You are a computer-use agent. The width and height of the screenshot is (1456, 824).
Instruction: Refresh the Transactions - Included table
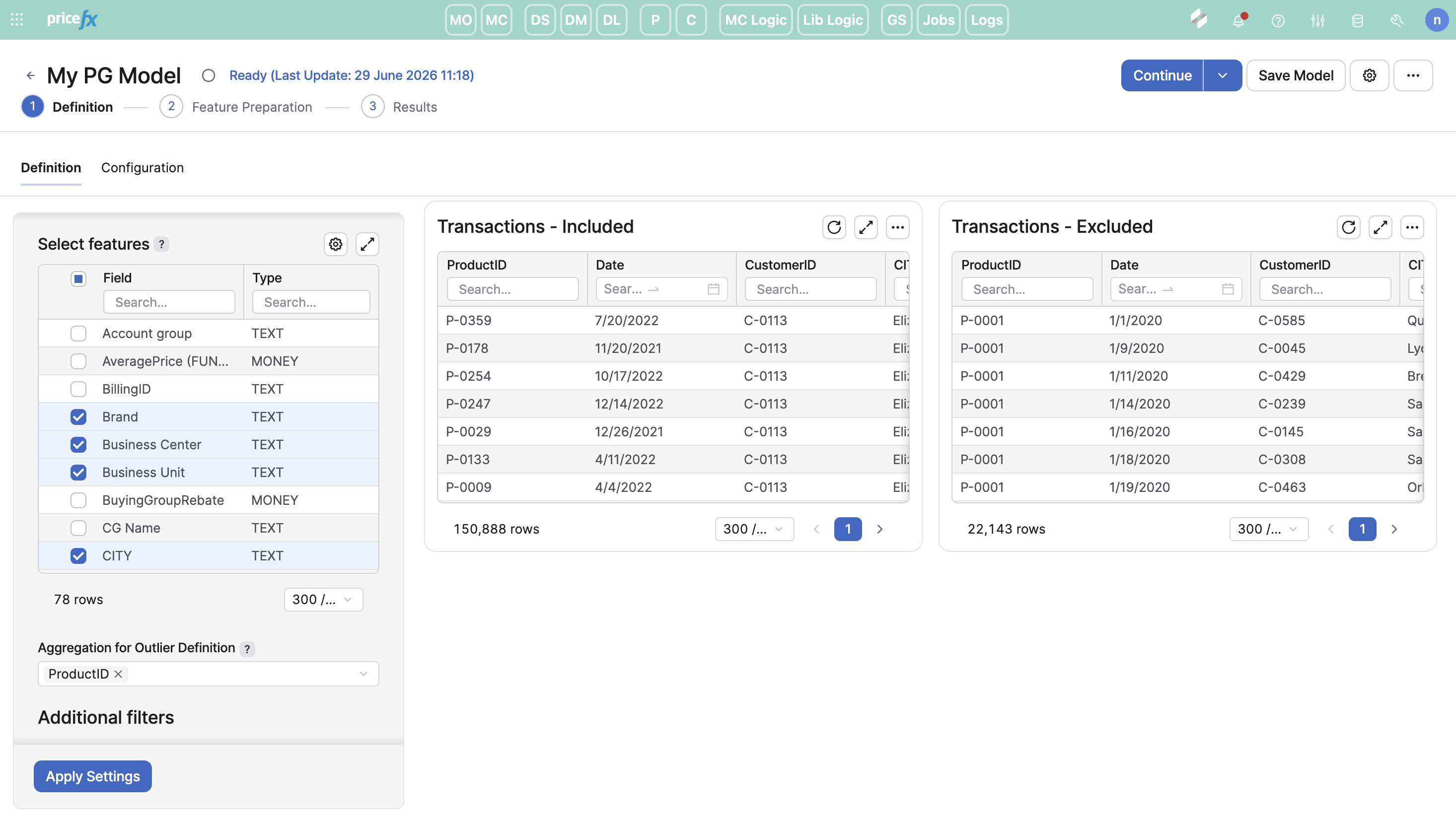click(x=834, y=227)
